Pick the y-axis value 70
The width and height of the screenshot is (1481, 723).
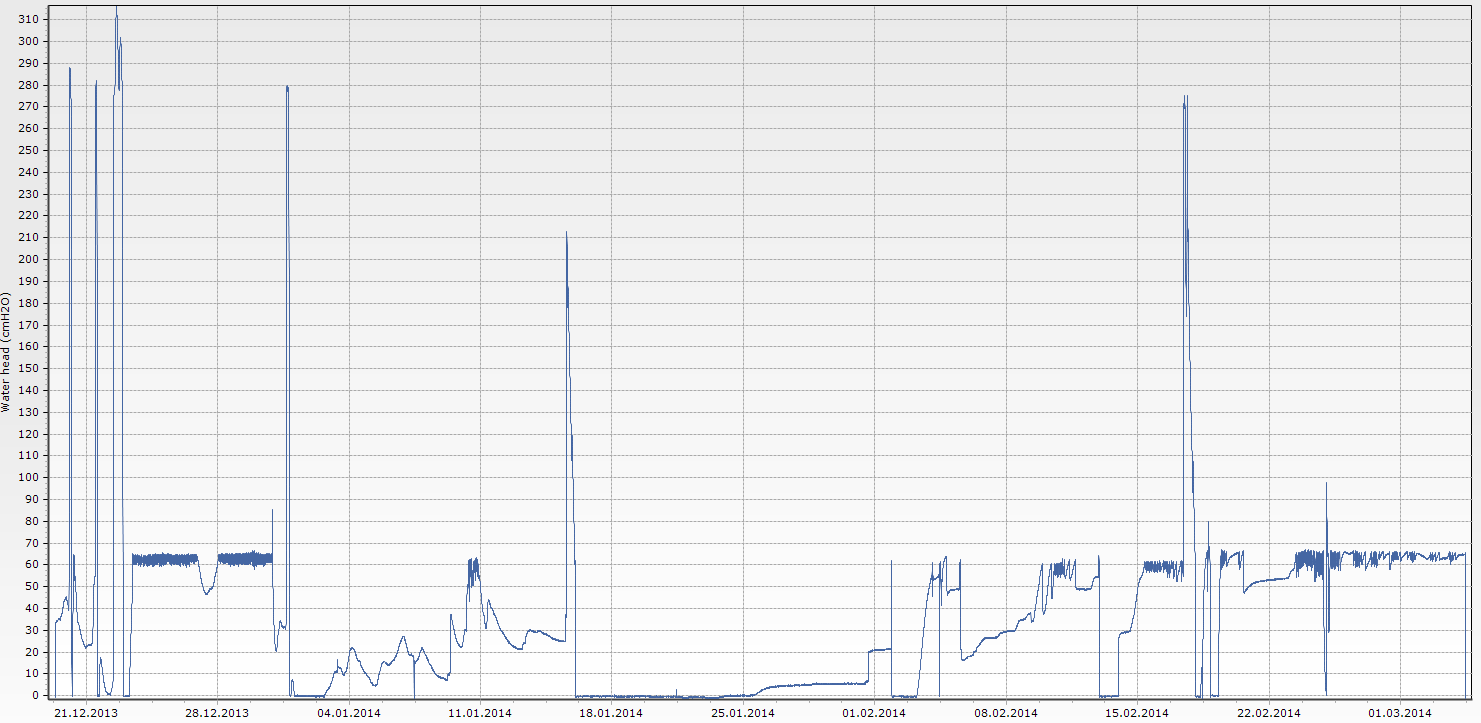32,543
